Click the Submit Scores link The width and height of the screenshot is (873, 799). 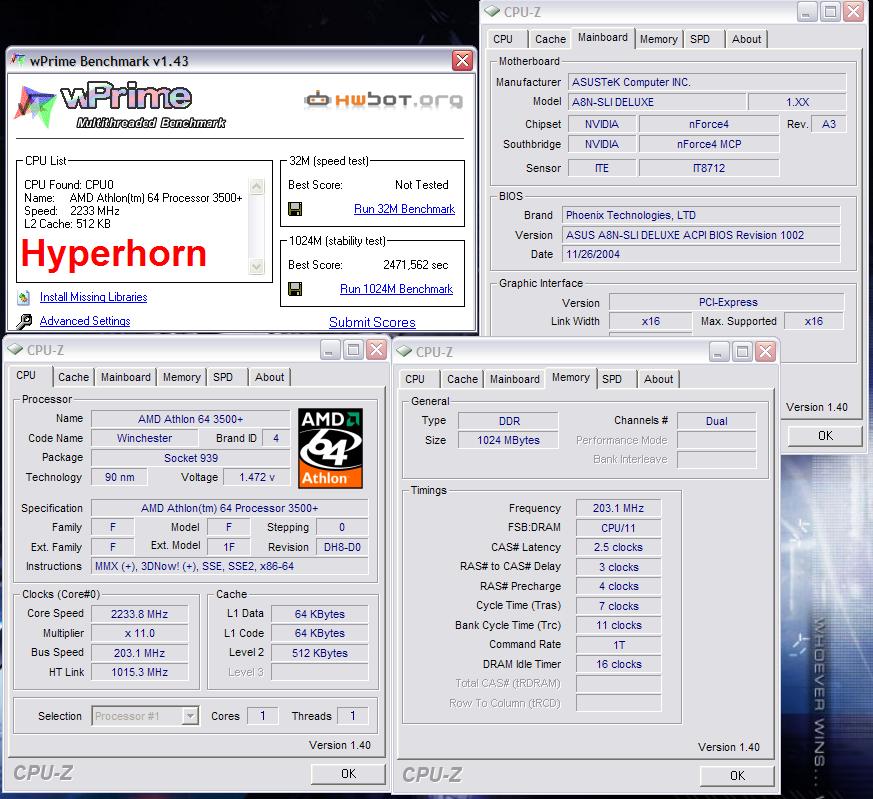(x=372, y=322)
